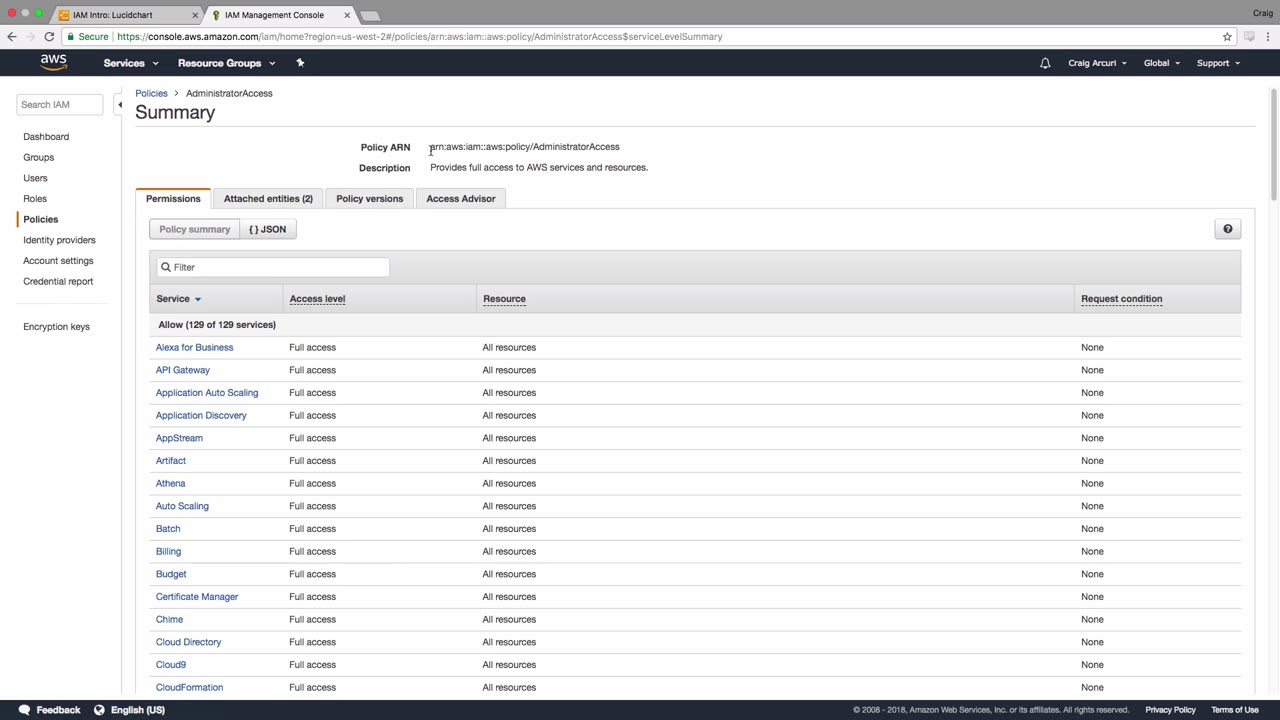Click the AWS logo home icon

54,63
